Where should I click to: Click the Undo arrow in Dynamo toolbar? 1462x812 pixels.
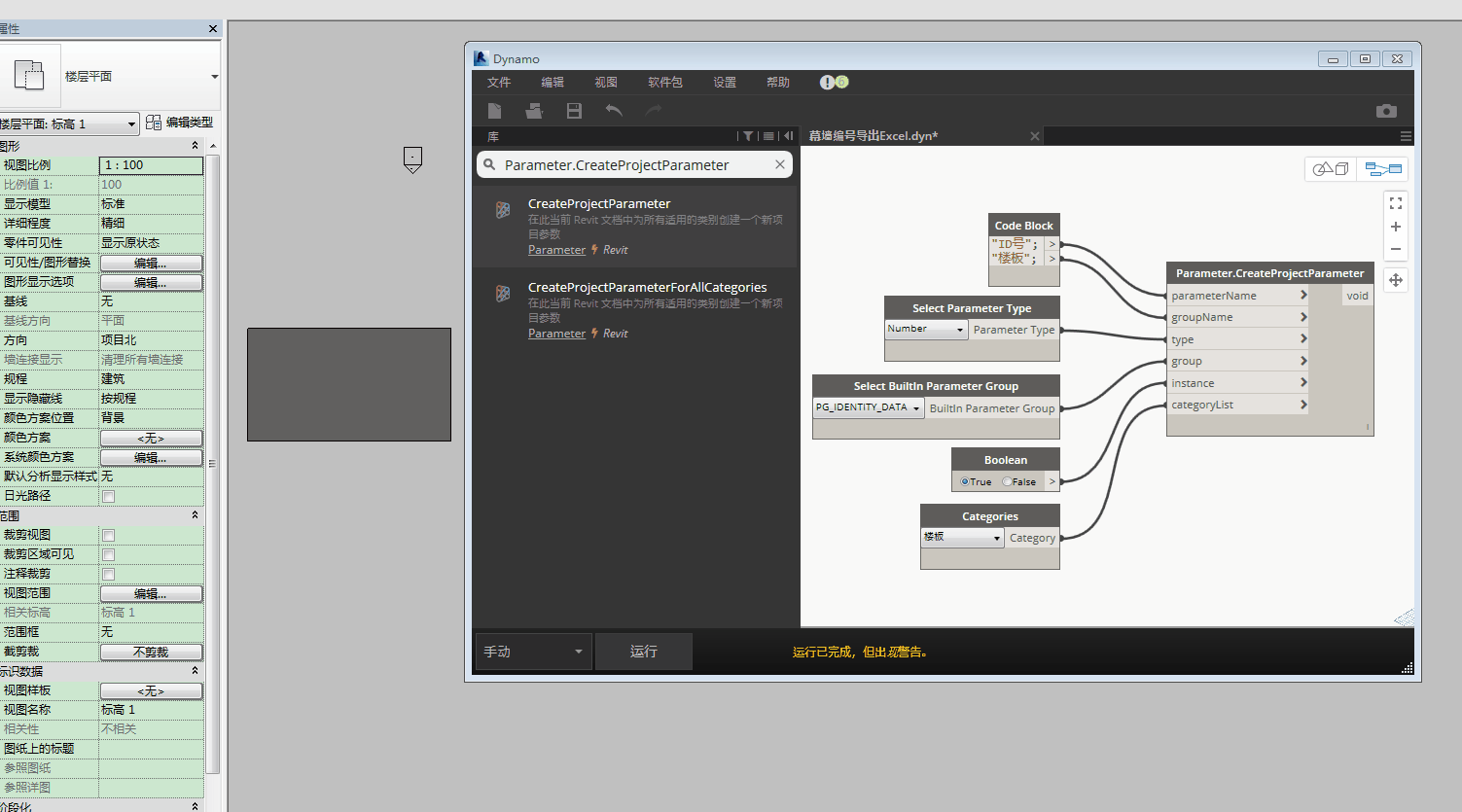coord(614,111)
